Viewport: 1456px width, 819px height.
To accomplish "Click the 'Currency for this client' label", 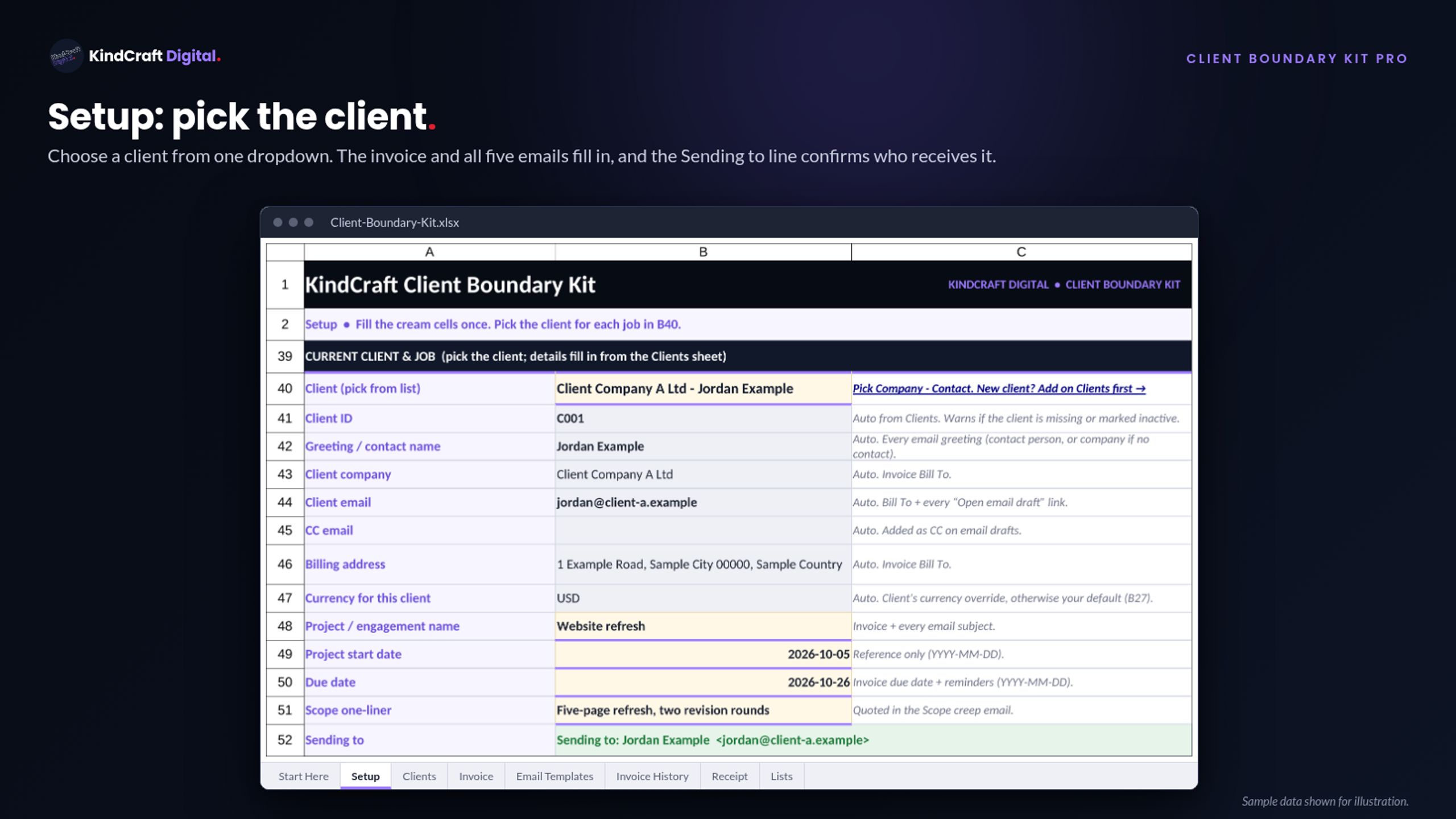I will (368, 598).
